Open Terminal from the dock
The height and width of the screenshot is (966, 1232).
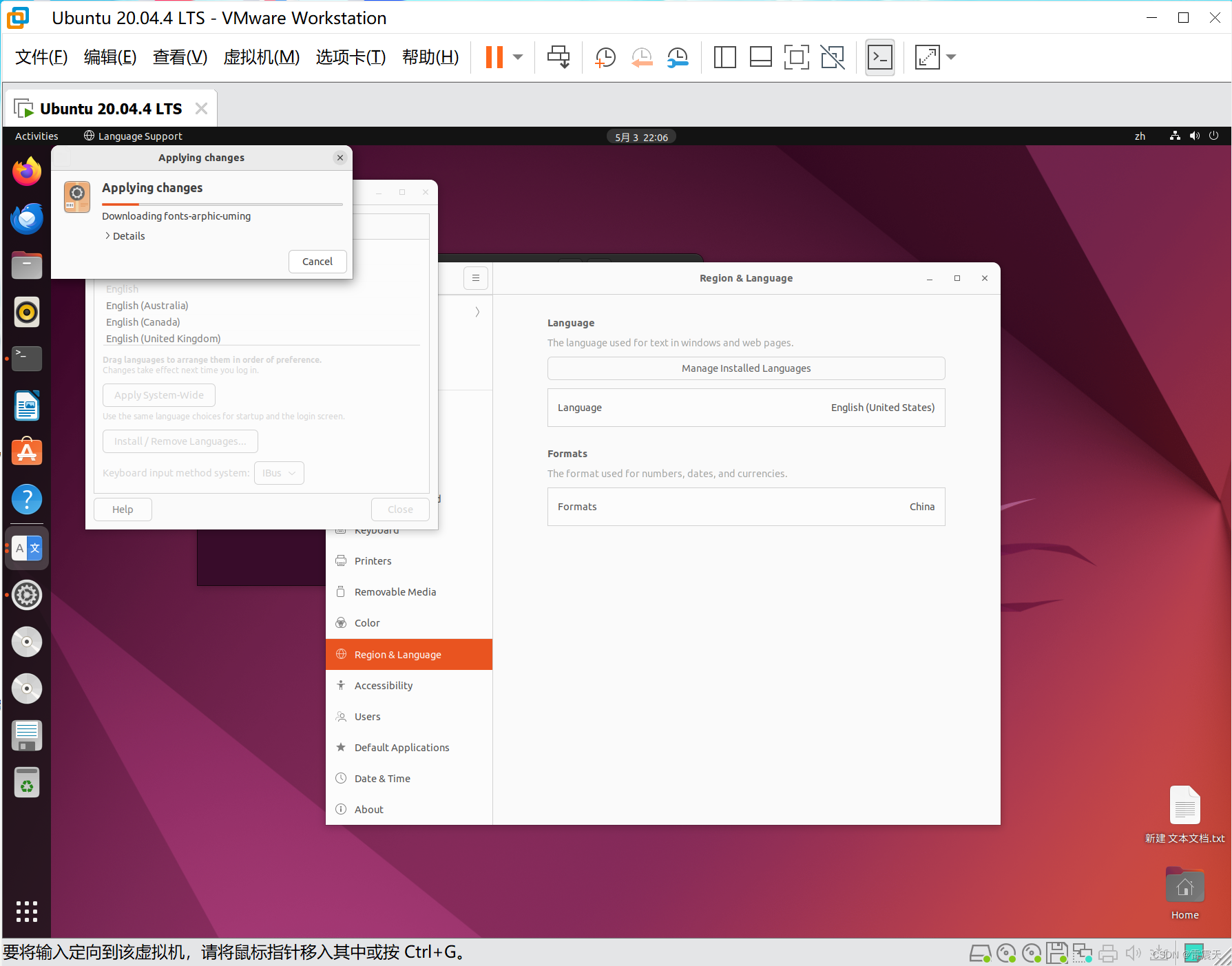[x=27, y=359]
